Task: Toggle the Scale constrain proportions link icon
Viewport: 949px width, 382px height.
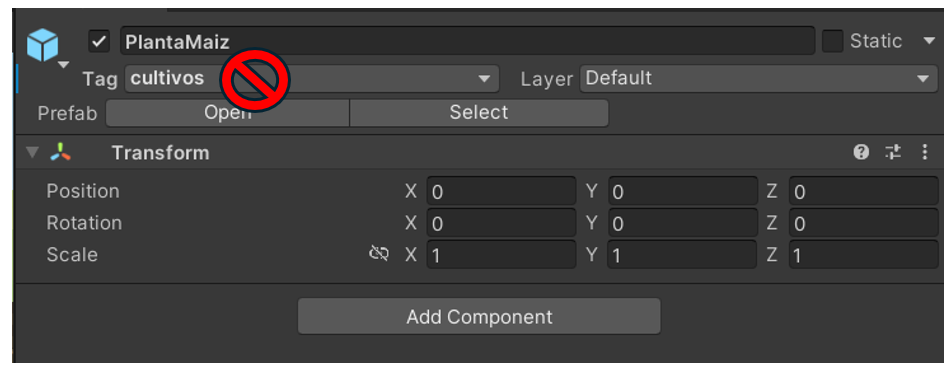Action: point(379,254)
